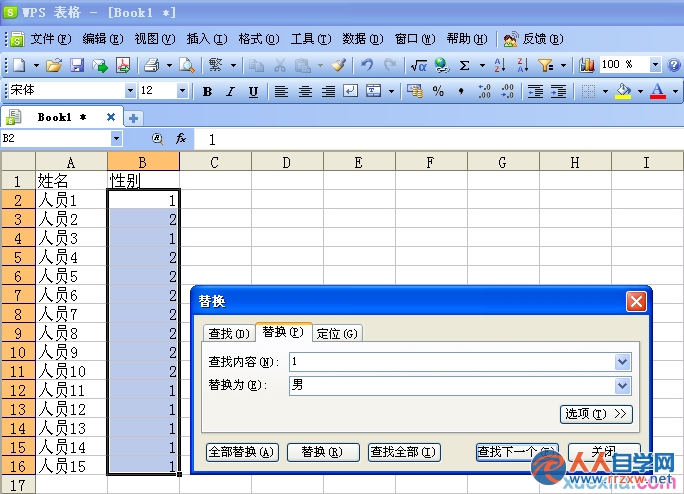Switch to 定位 tab in dialog

[x=337, y=333]
